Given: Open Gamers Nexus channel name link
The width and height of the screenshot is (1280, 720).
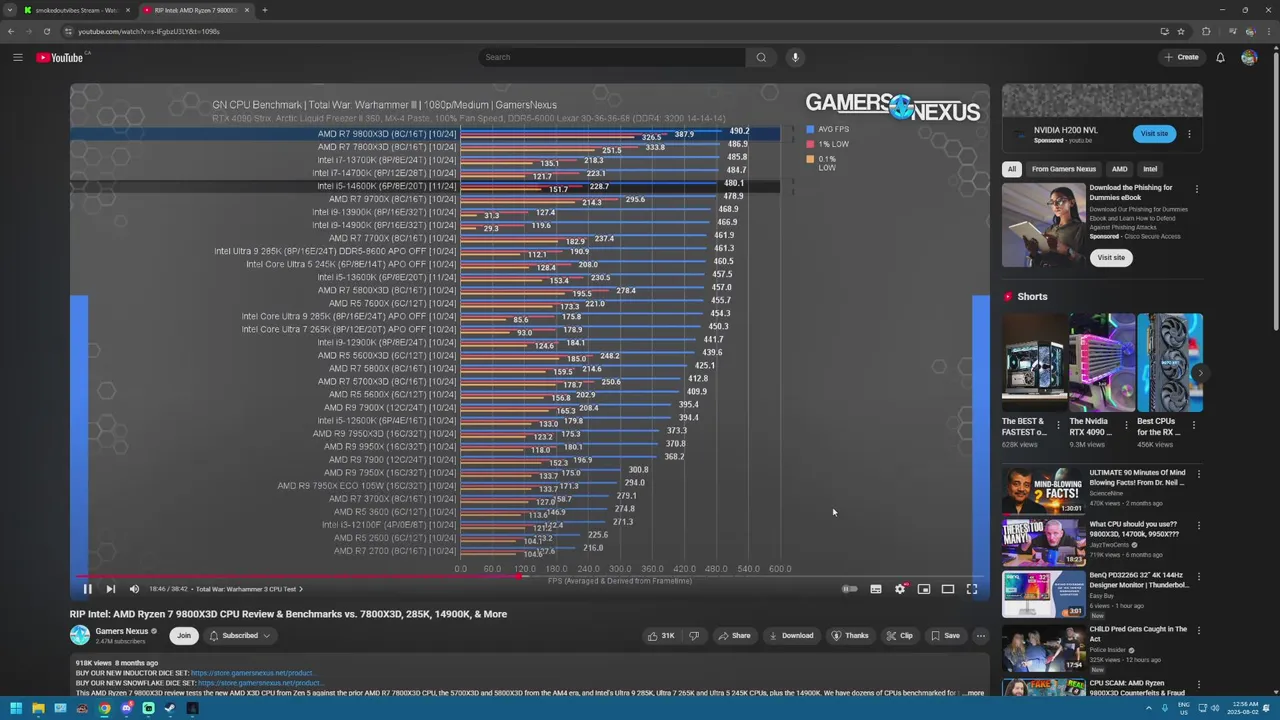Looking at the screenshot, I should click(121, 631).
